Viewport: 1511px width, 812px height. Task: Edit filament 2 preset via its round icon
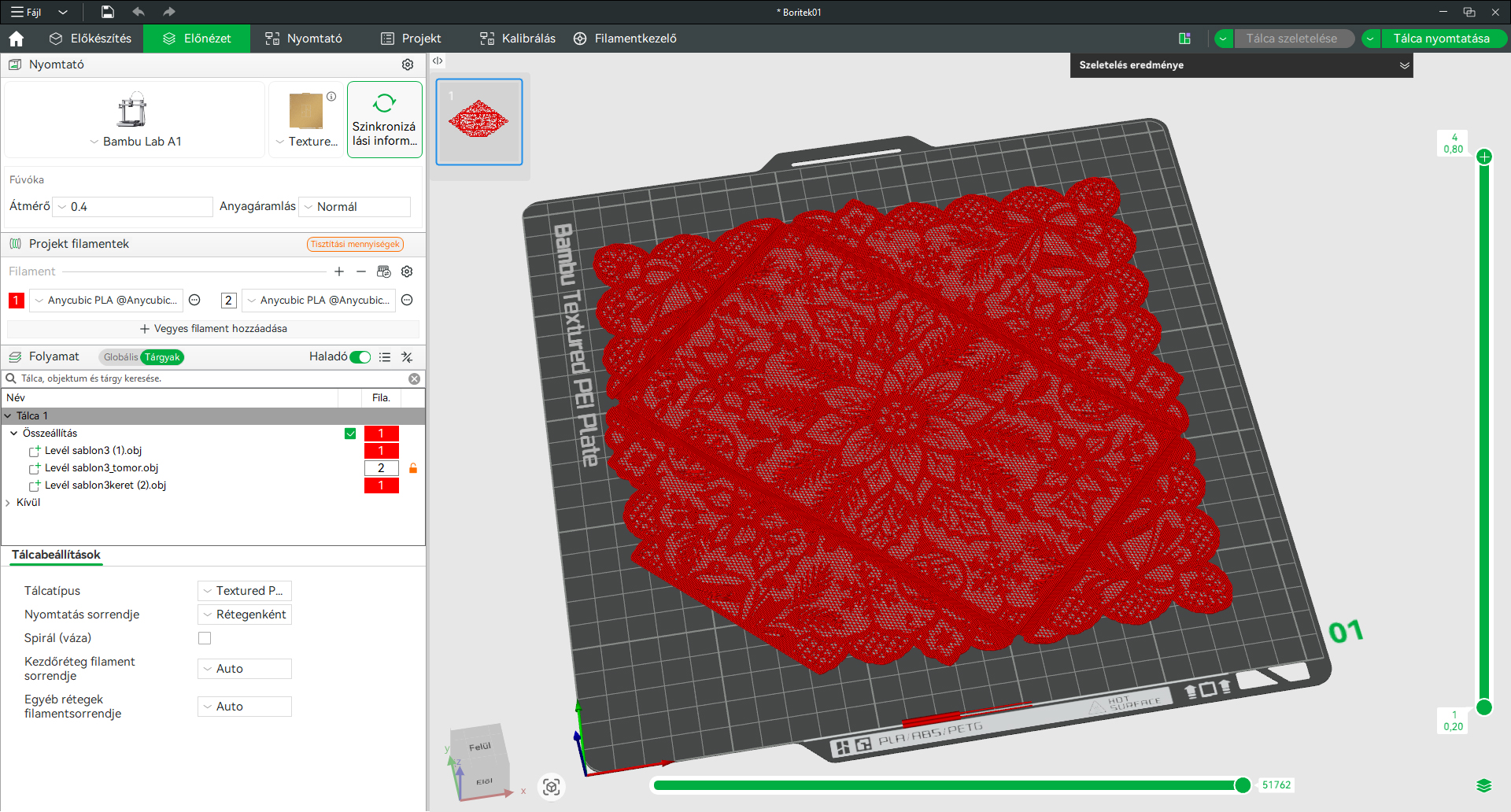(407, 300)
